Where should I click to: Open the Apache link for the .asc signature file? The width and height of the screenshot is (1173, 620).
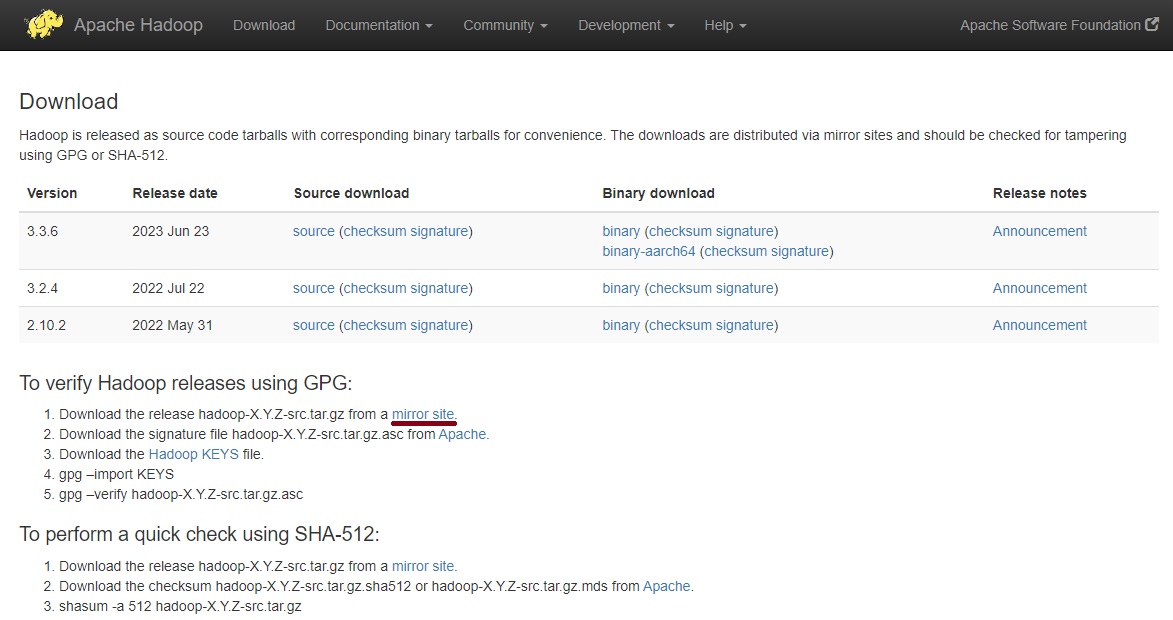462,435
